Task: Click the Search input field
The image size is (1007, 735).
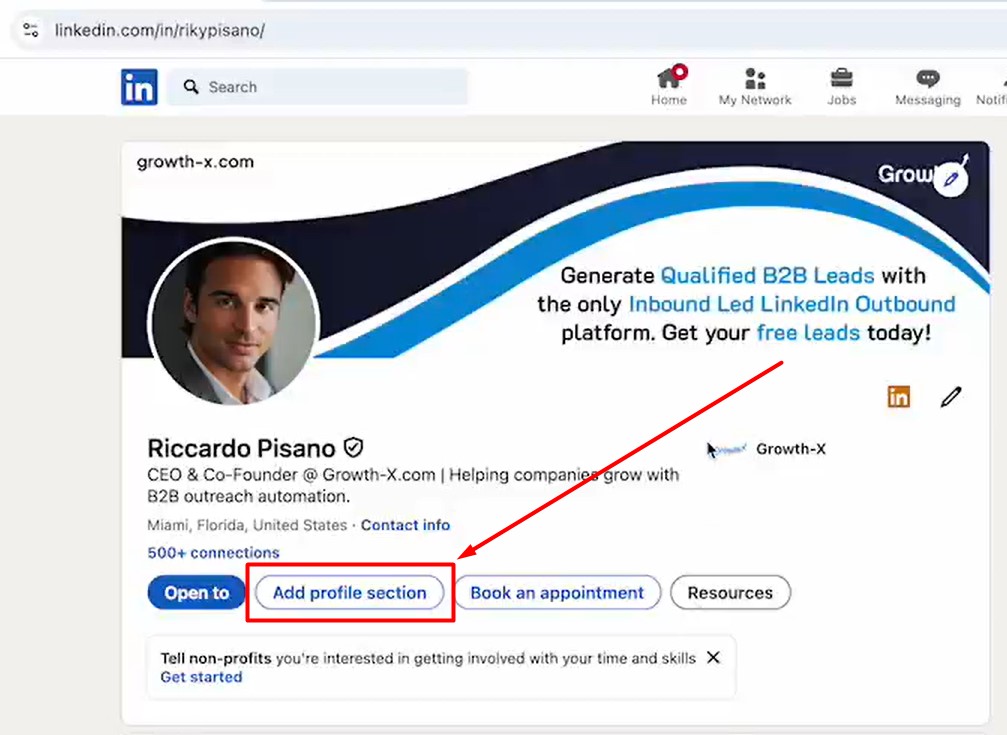Action: [x=317, y=87]
